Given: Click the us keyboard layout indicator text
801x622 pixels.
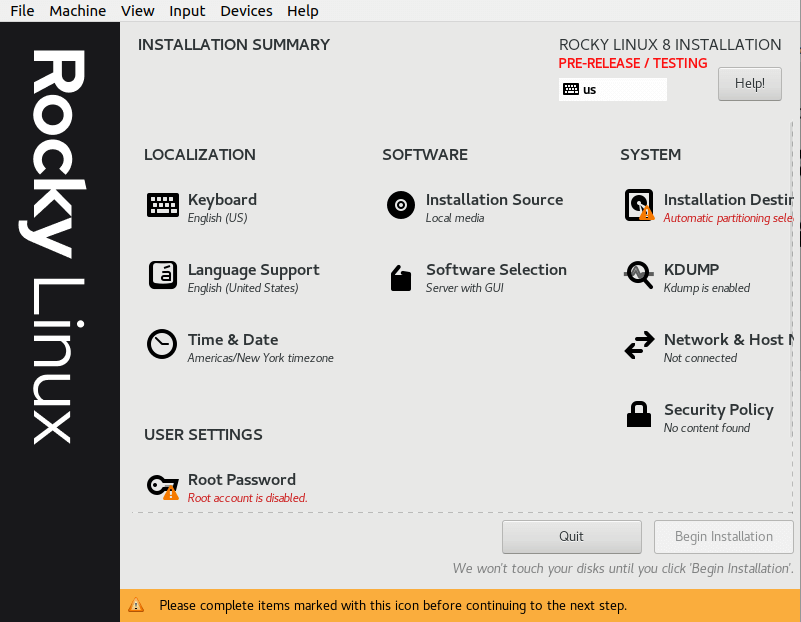Looking at the screenshot, I should pyautogui.click(x=590, y=90).
